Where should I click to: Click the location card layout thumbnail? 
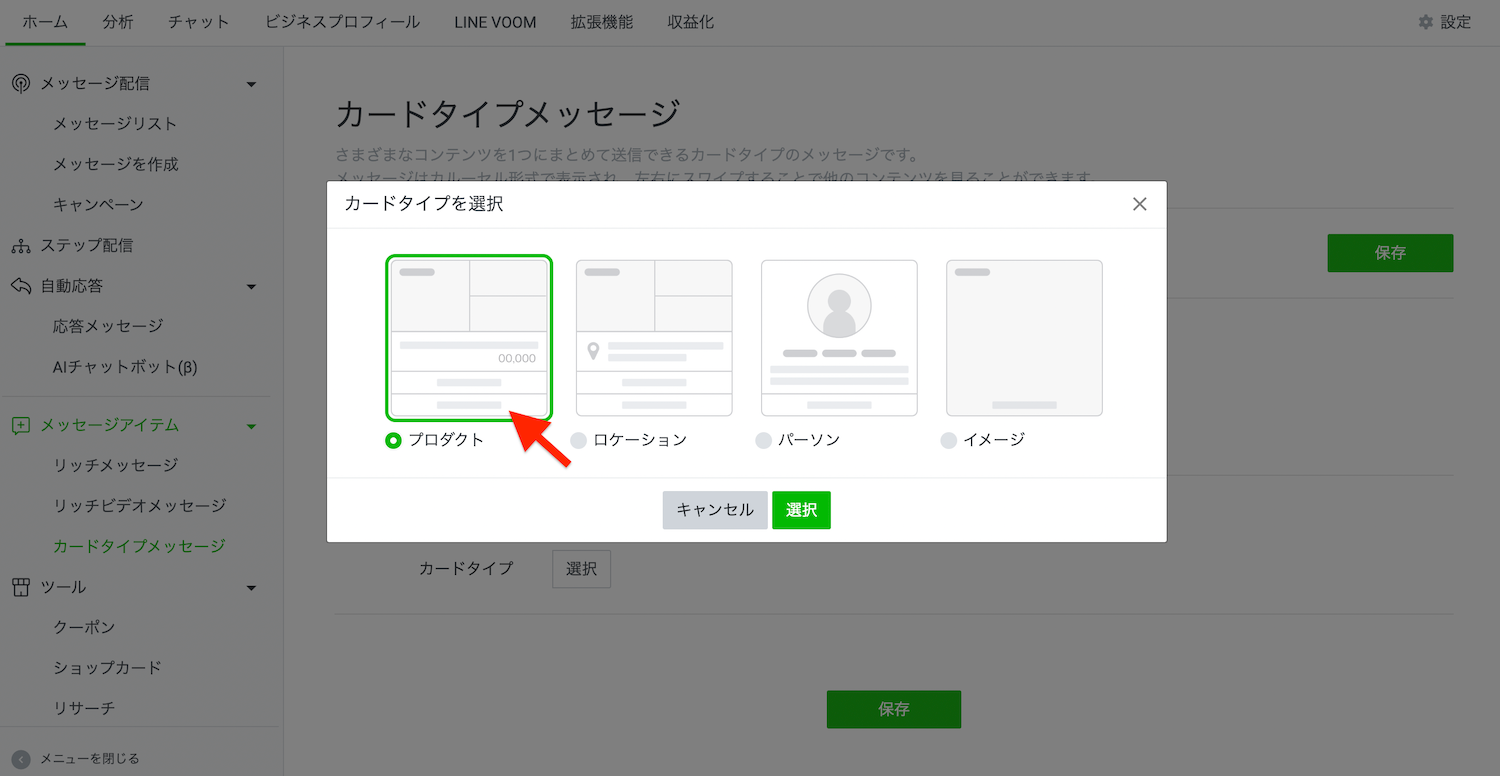654,338
